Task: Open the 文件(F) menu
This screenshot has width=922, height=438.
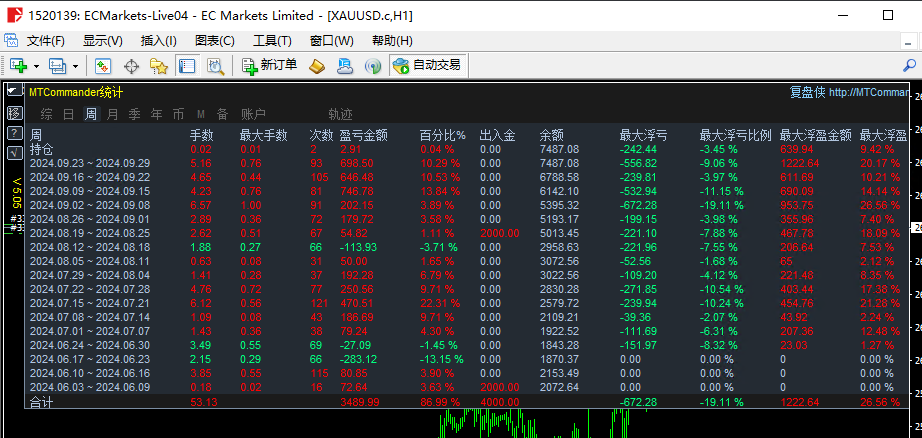Action: coord(46,41)
